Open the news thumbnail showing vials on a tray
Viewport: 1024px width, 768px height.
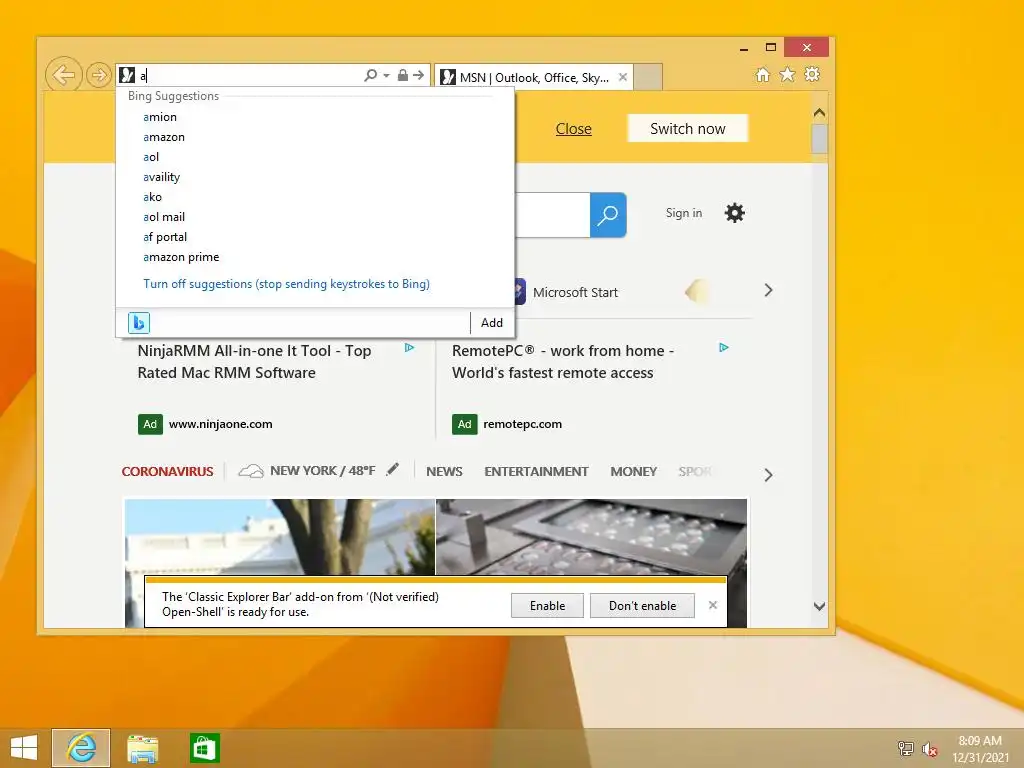click(x=591, y=537)
